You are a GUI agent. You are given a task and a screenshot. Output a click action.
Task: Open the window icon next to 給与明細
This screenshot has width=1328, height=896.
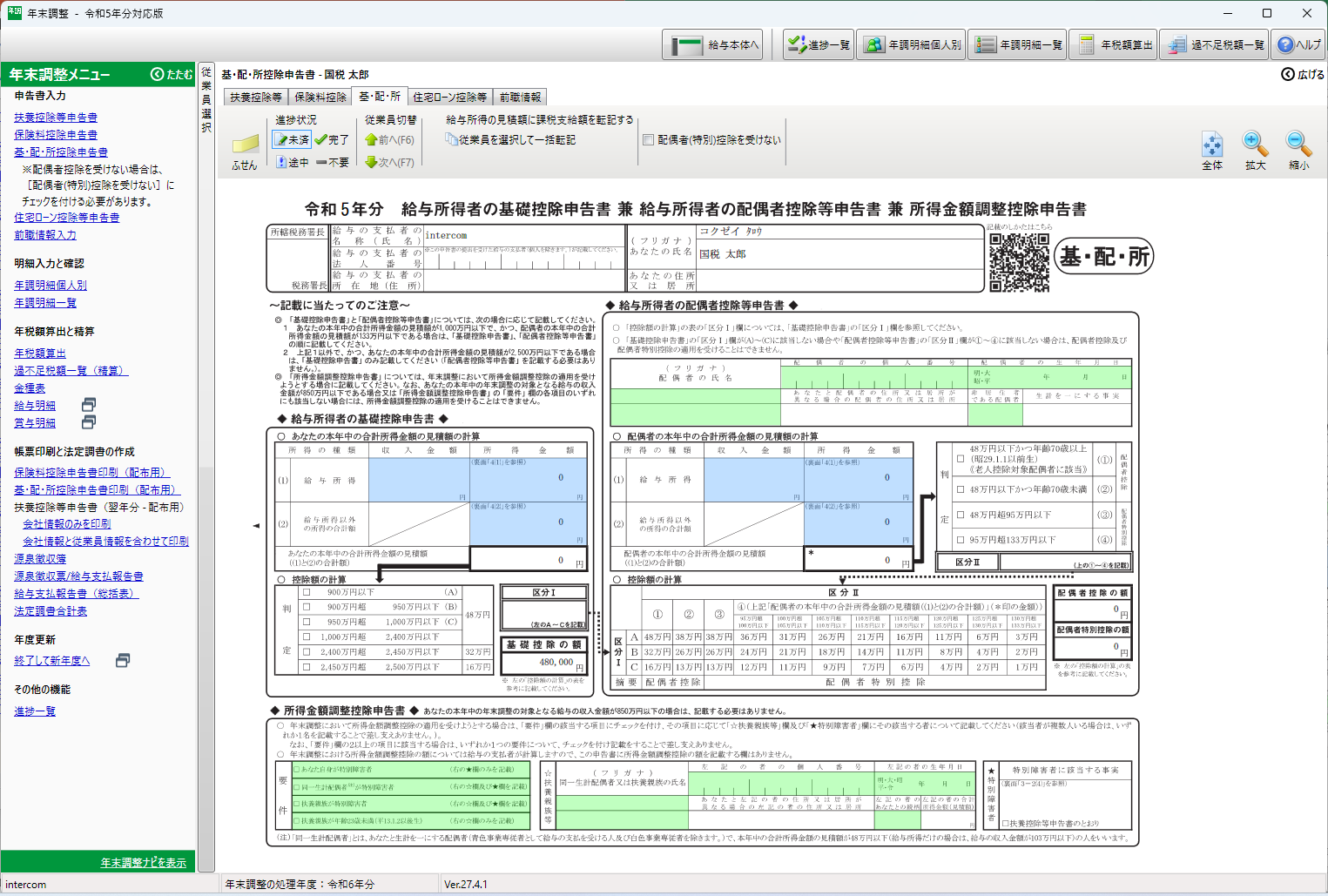88,405
